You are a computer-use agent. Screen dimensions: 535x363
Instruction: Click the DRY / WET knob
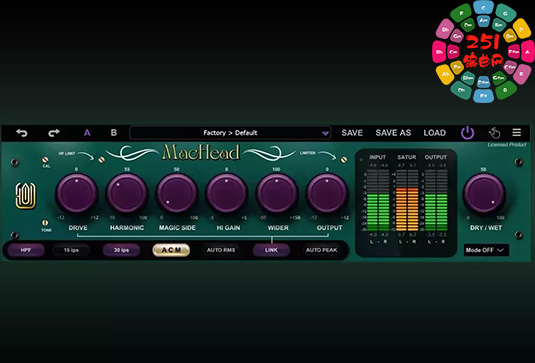pos(484,193)
